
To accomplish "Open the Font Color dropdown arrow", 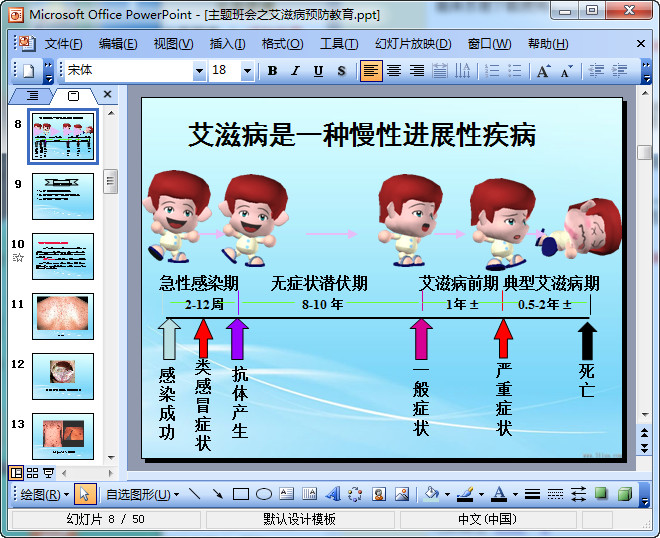I will coord(515,495).
